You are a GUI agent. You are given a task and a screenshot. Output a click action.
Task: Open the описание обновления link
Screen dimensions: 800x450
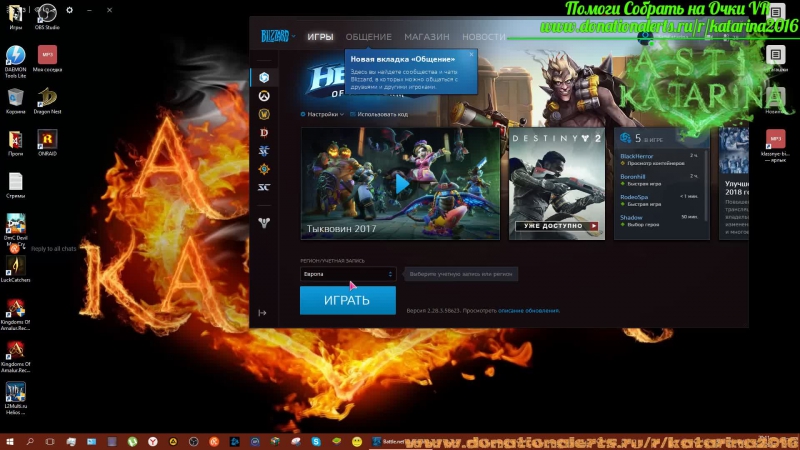click(529, 310)
